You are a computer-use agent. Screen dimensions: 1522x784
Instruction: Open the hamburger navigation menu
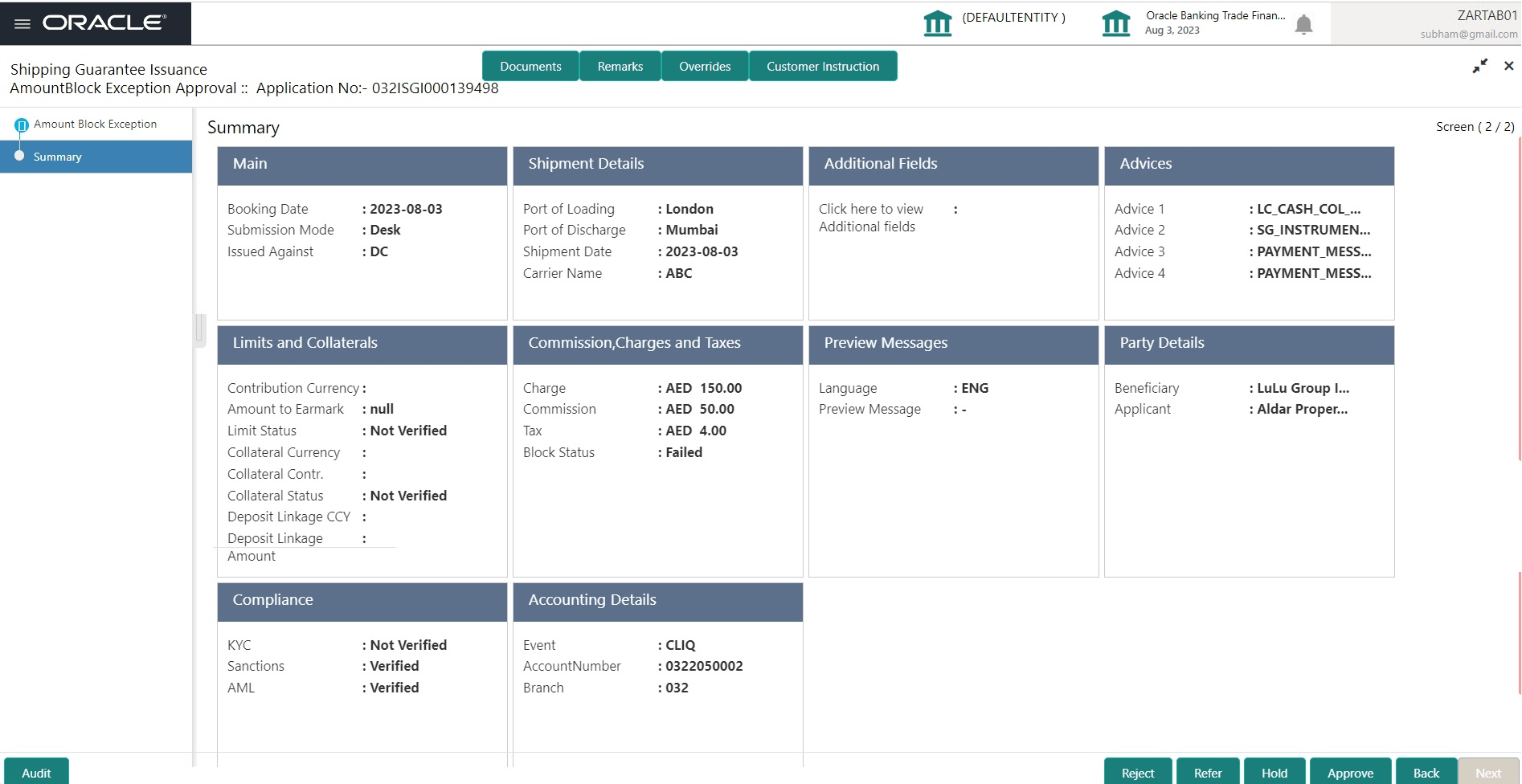click(23, 22)
